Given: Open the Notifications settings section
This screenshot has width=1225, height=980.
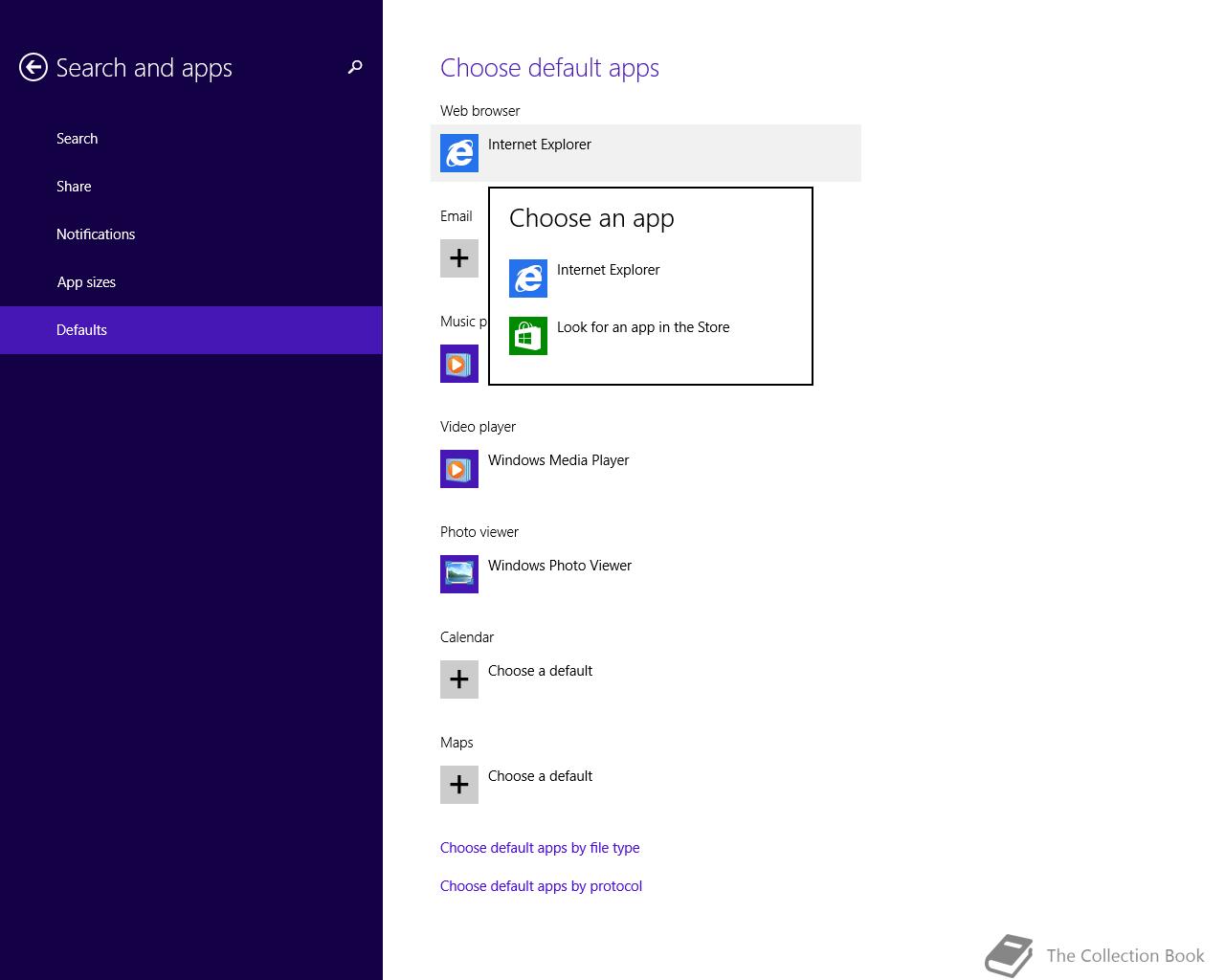Looking at the screenshot, I should click(191, 234).
